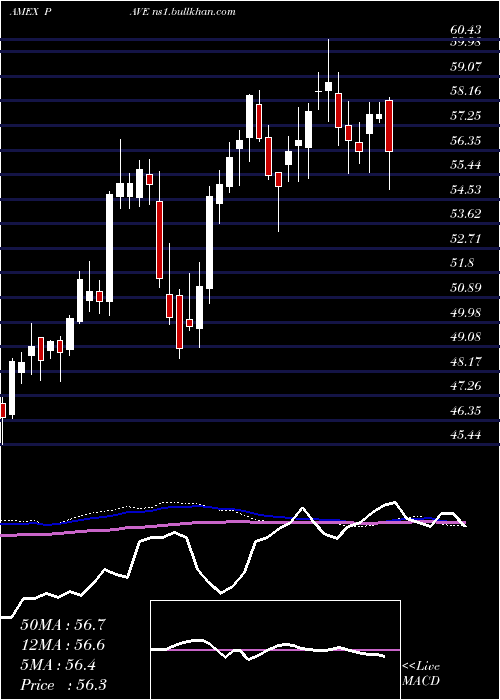Select the tall white candle near 54.53
The width and height of the screenshot is (500, 700).
109,248
